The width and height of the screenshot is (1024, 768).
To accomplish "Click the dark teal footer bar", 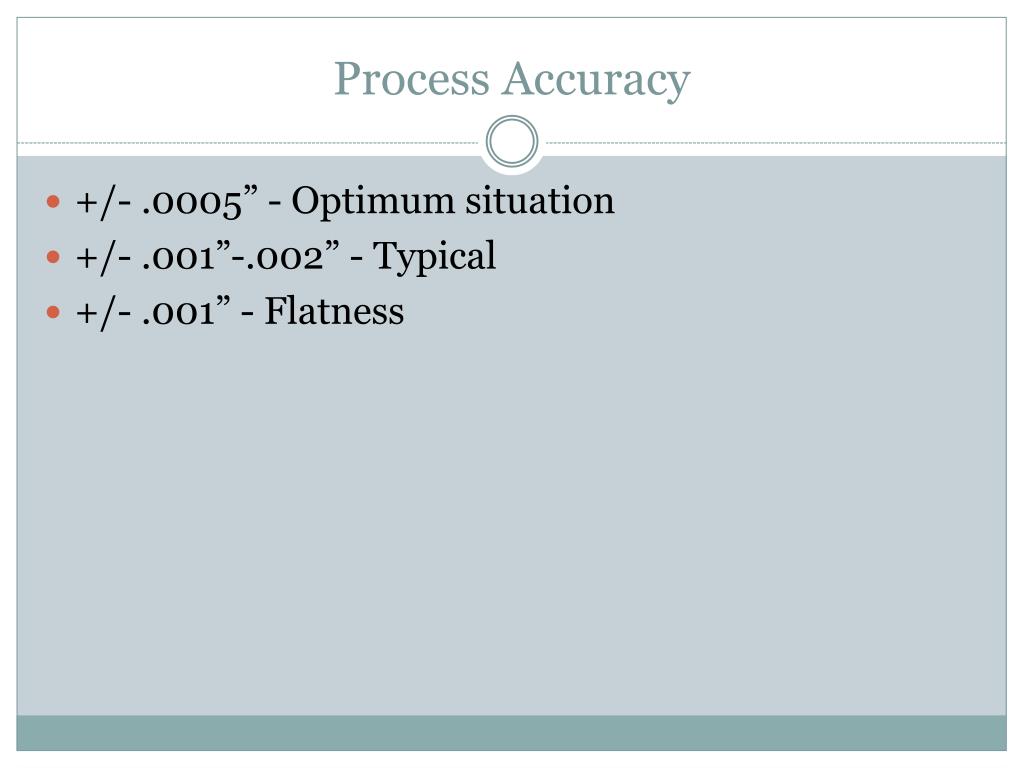I will tap(511, 733).
